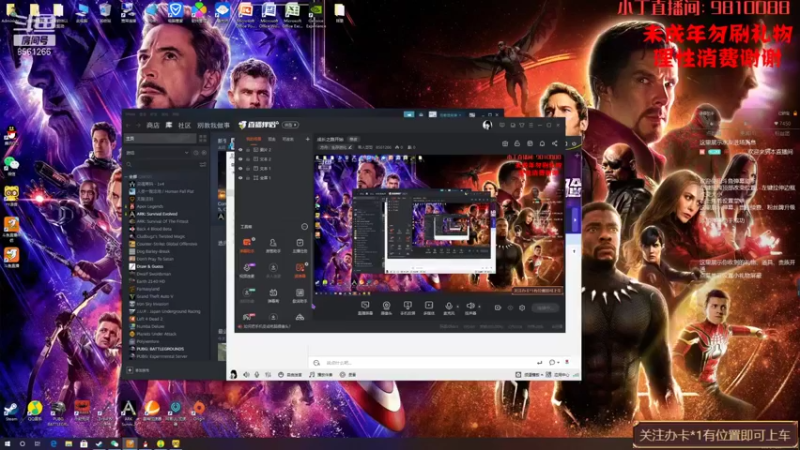The width and height of the screenshot is (800, 450).
Task: Add a new scene with plus button
Action: 307,139
